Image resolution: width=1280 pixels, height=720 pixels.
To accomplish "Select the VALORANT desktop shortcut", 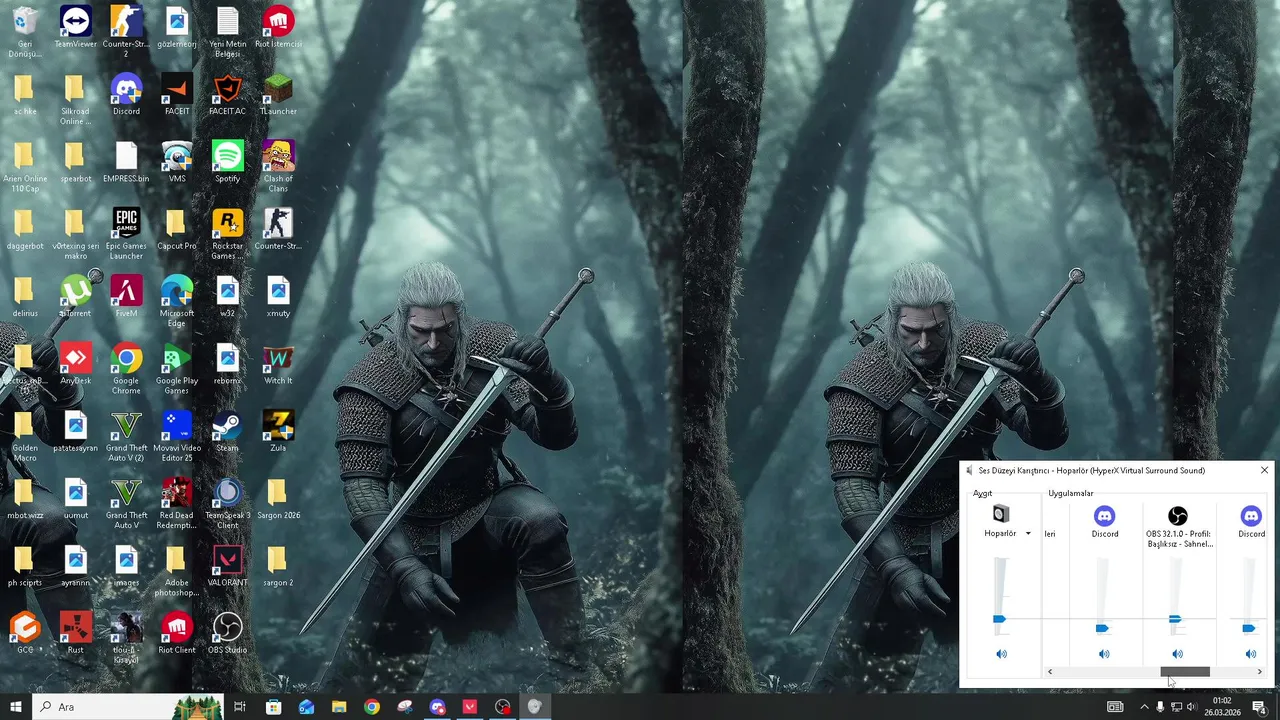I will [x=227, y=565].
